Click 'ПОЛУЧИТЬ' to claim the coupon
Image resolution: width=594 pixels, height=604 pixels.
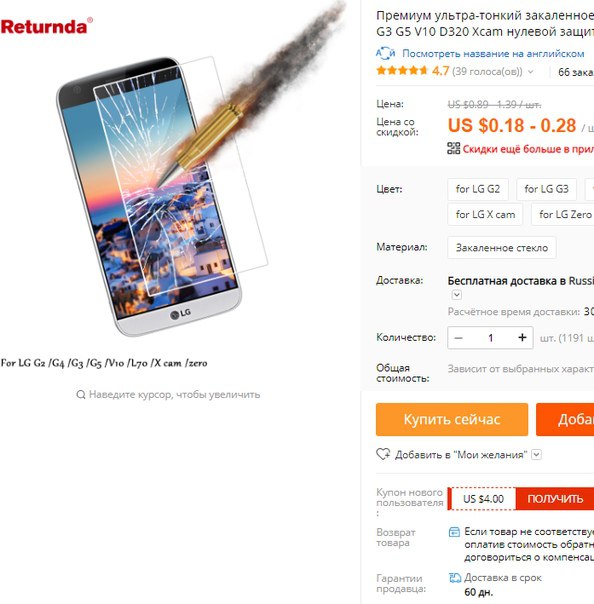[555, 499]
